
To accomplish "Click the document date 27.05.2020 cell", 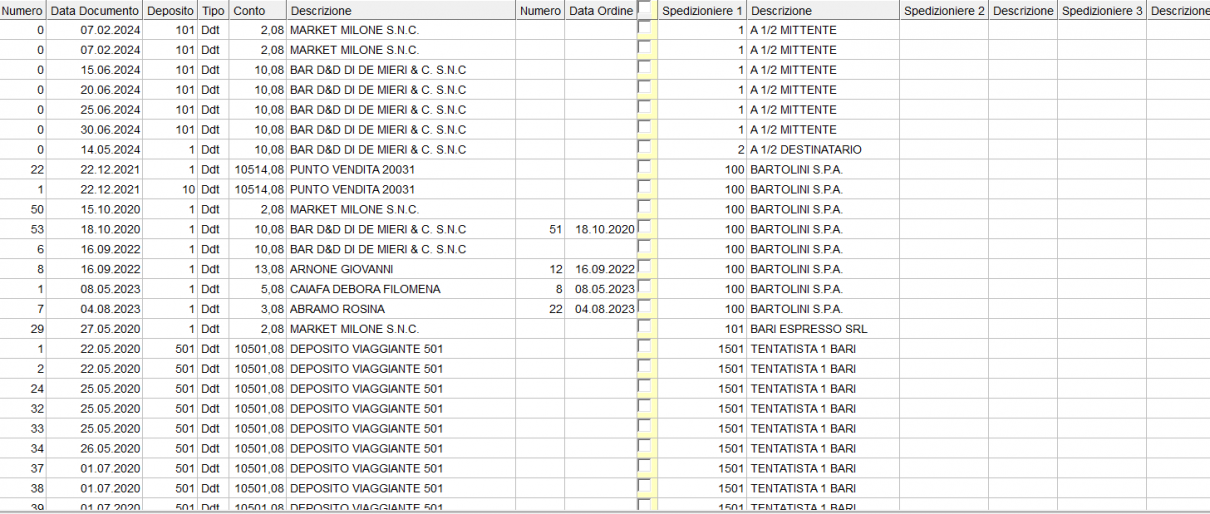I will point(110,329).
